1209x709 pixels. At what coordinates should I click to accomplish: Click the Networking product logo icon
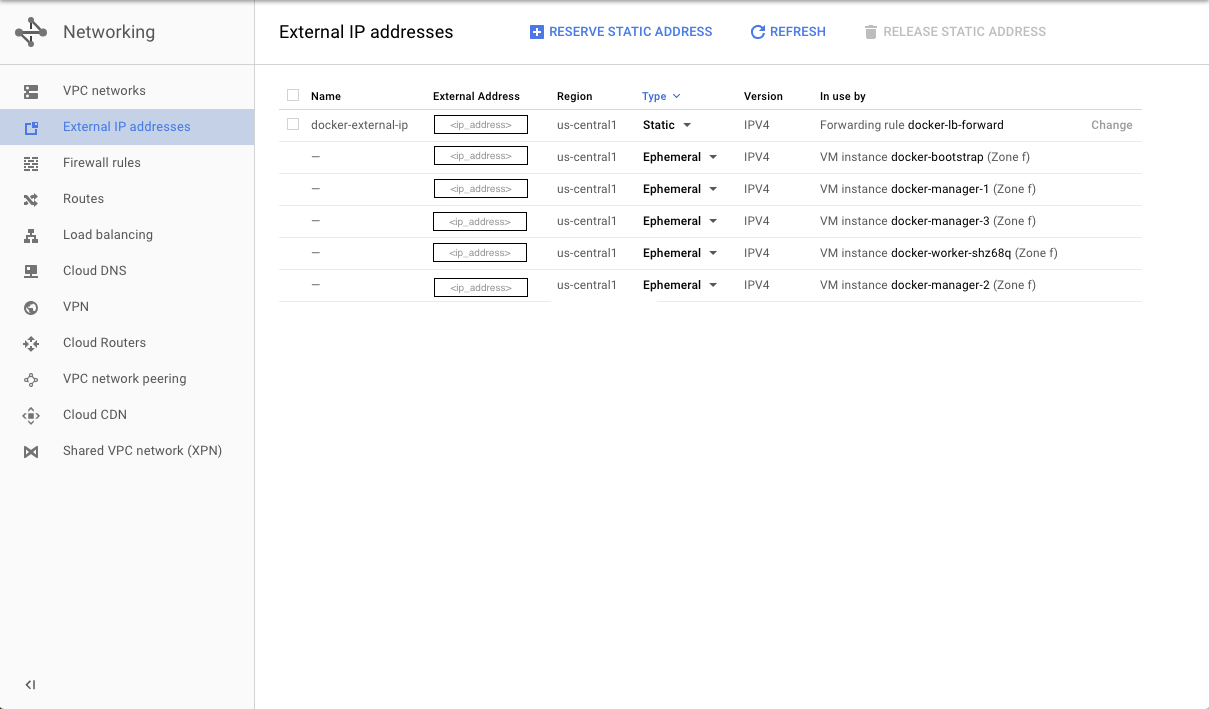click(31, 32)
